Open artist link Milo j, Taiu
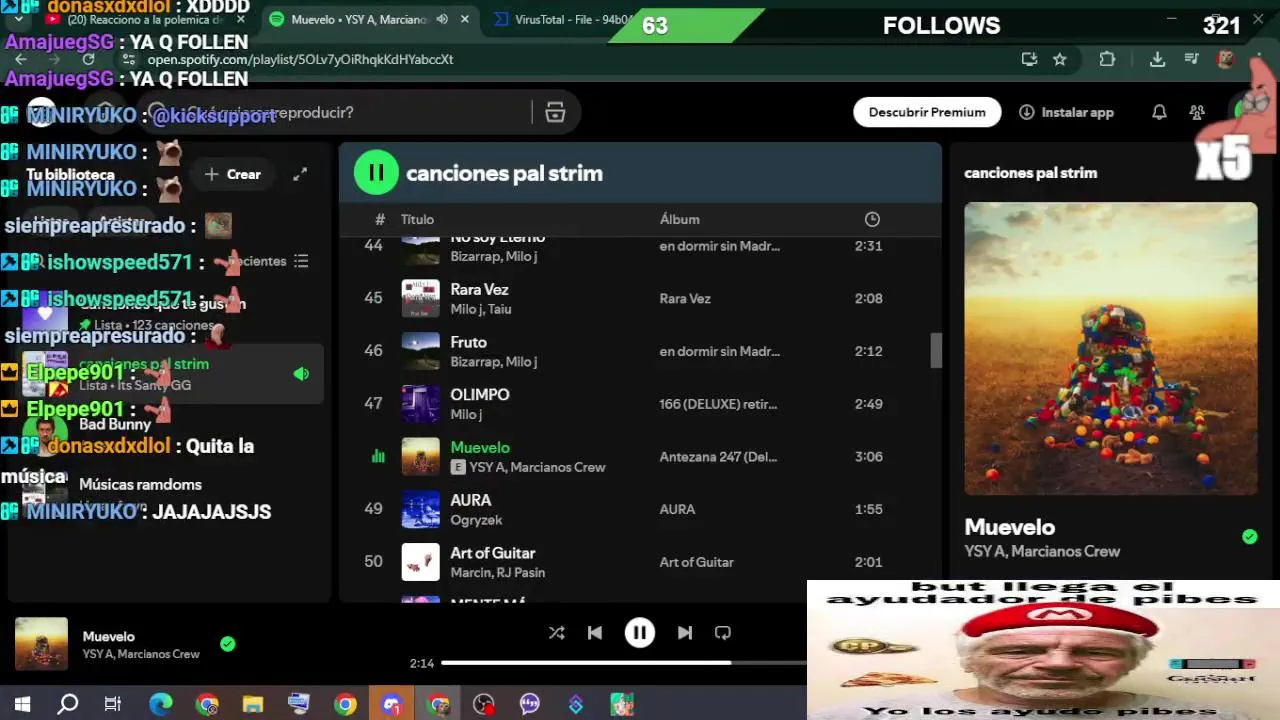The width and height of the screenshot is (1280, 720). point(481,309)
